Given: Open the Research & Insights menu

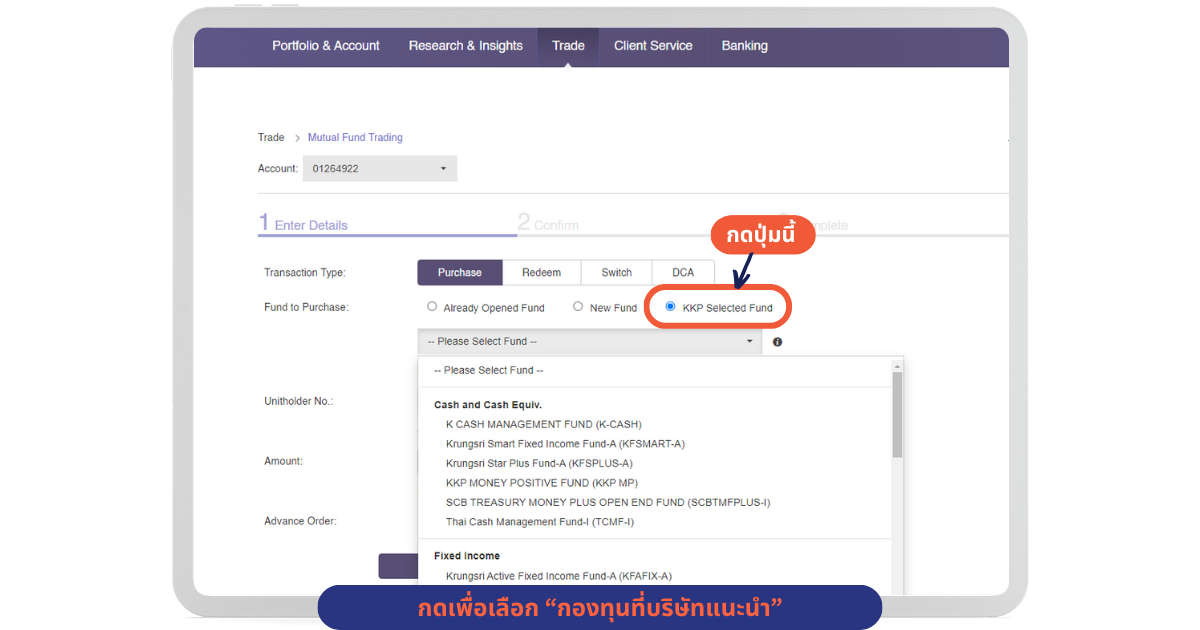Looking at the screenshot, I should tap(465, 46).
